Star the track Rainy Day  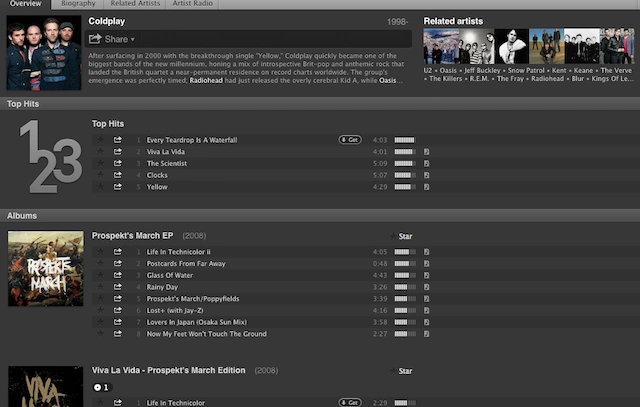(100, 287)
